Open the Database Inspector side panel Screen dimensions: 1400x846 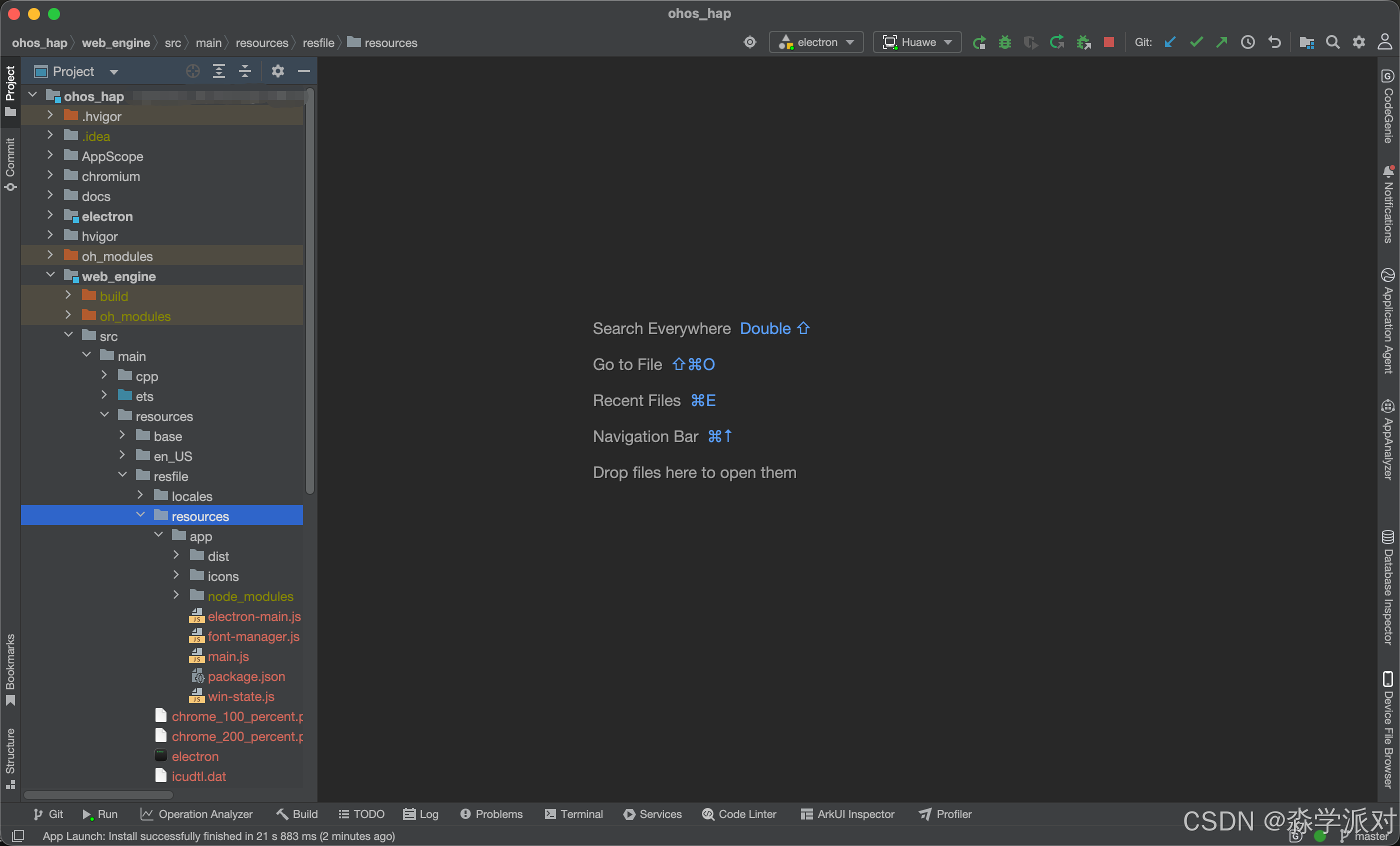point(1388,588)
